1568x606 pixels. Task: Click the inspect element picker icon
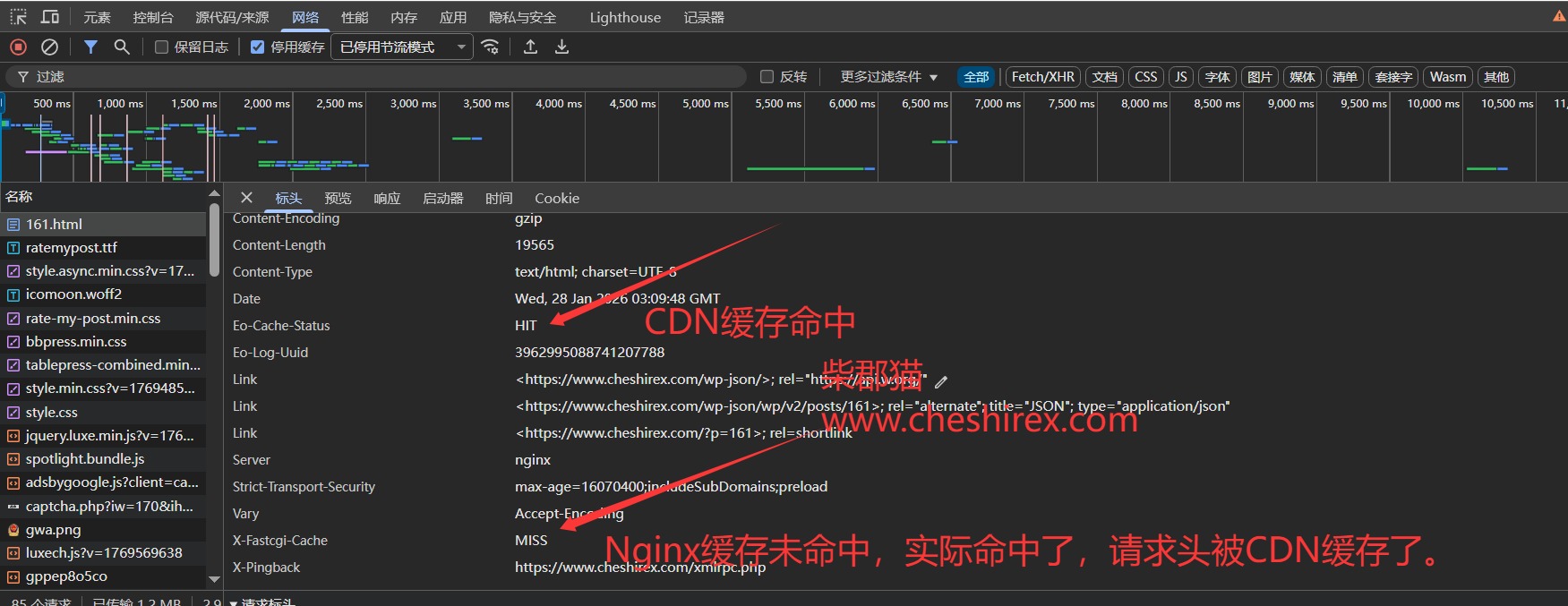pyautogui.click(x=19, y=17)
